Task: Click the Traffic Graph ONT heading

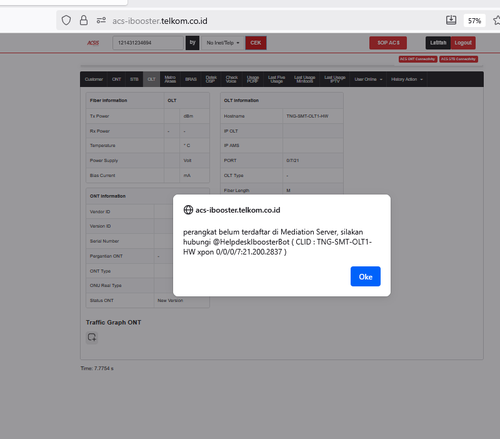Action: pos(113,322)
